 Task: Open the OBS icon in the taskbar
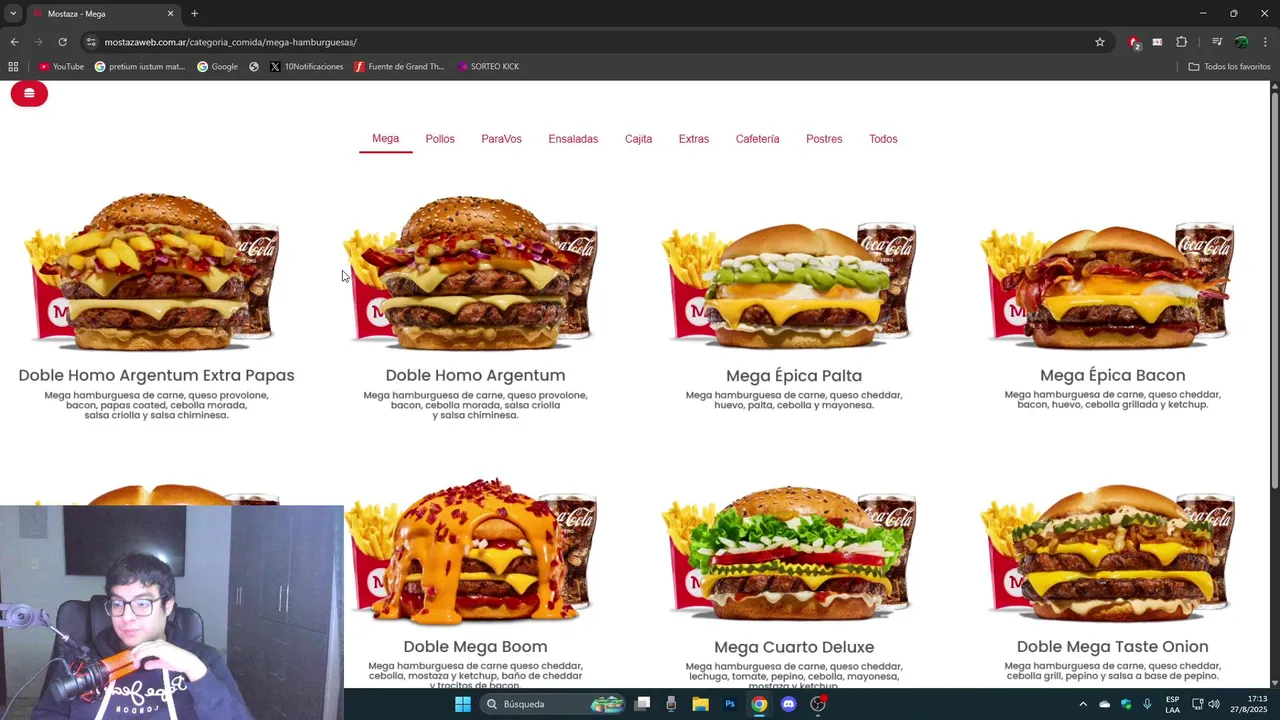click(818, 704)
